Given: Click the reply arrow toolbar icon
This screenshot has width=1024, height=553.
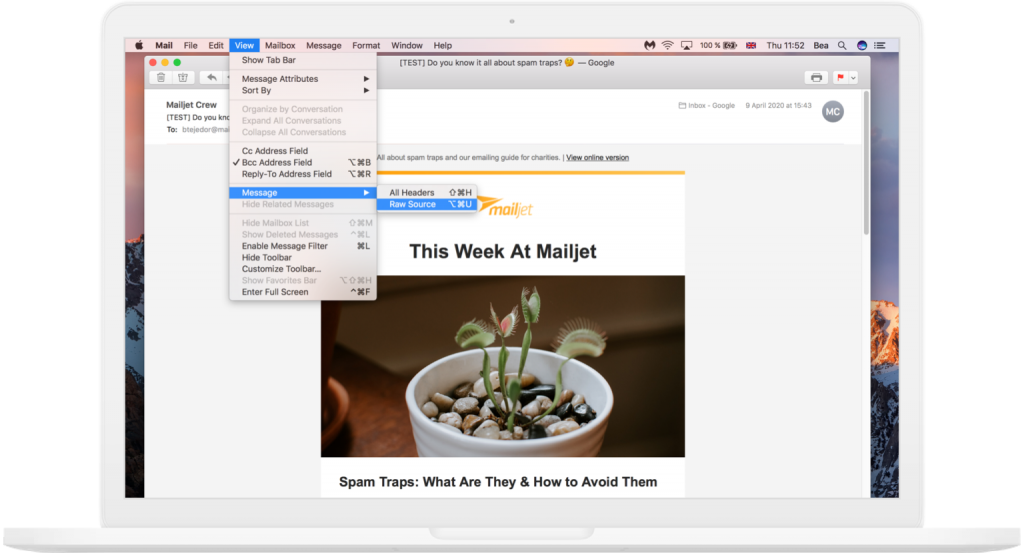Looking at the screenshot, I should (211, 78).
